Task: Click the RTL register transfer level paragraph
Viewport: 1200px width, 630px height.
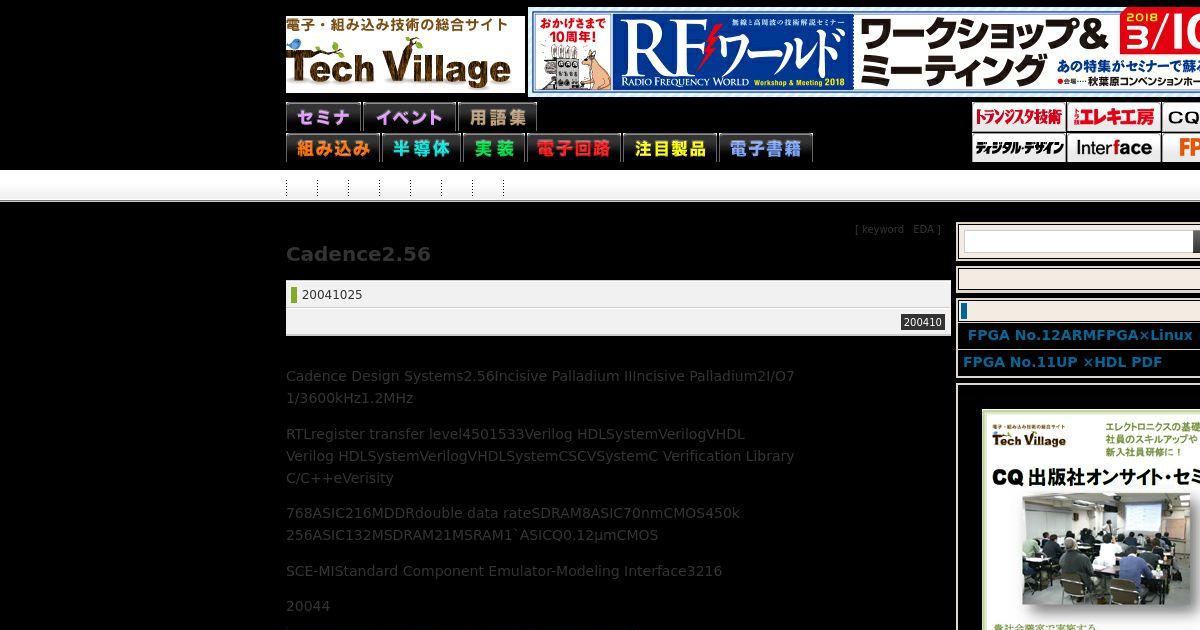Action: 540,456
